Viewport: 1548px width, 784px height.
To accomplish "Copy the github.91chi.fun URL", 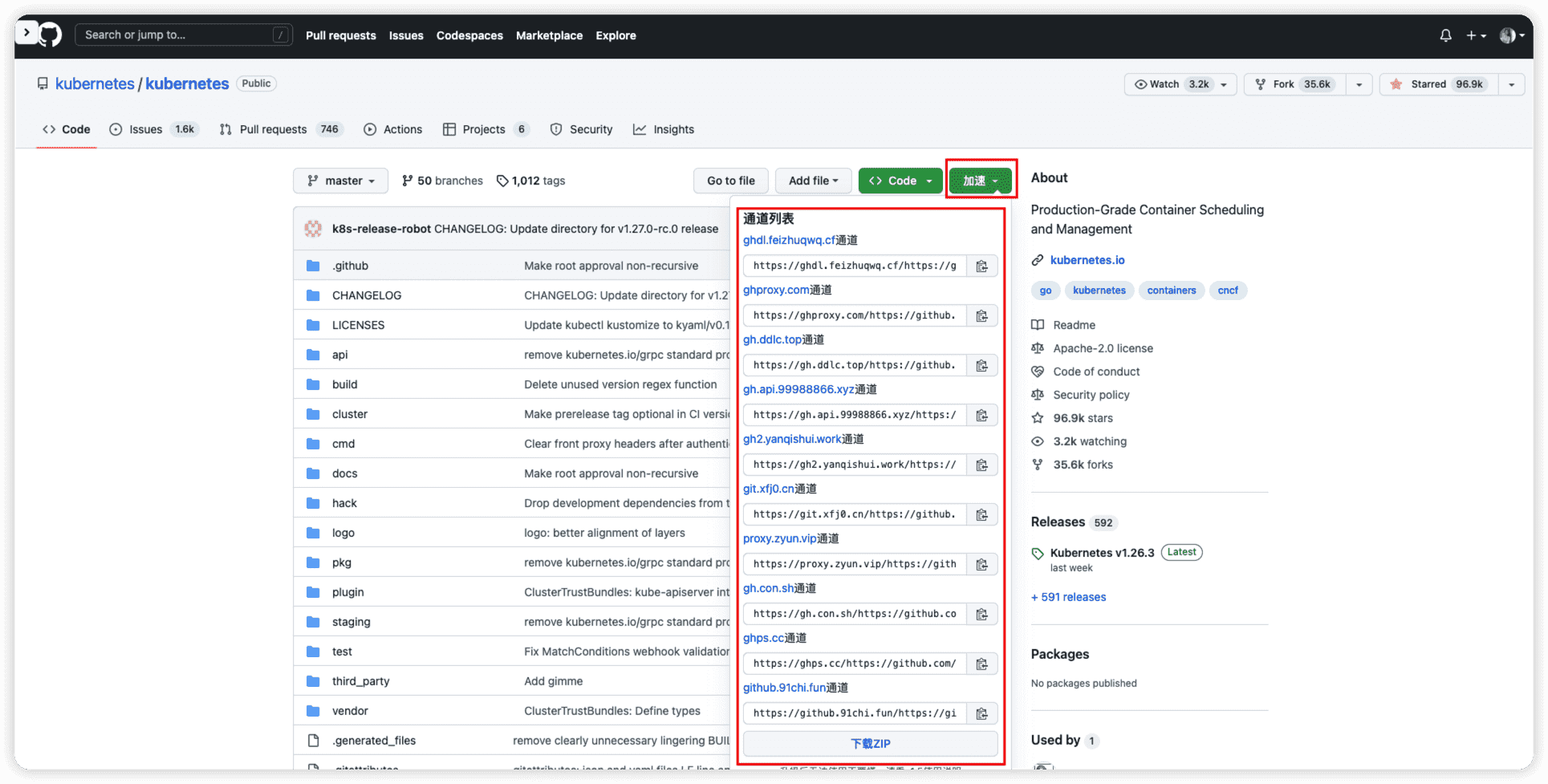I will pos(981,713).
